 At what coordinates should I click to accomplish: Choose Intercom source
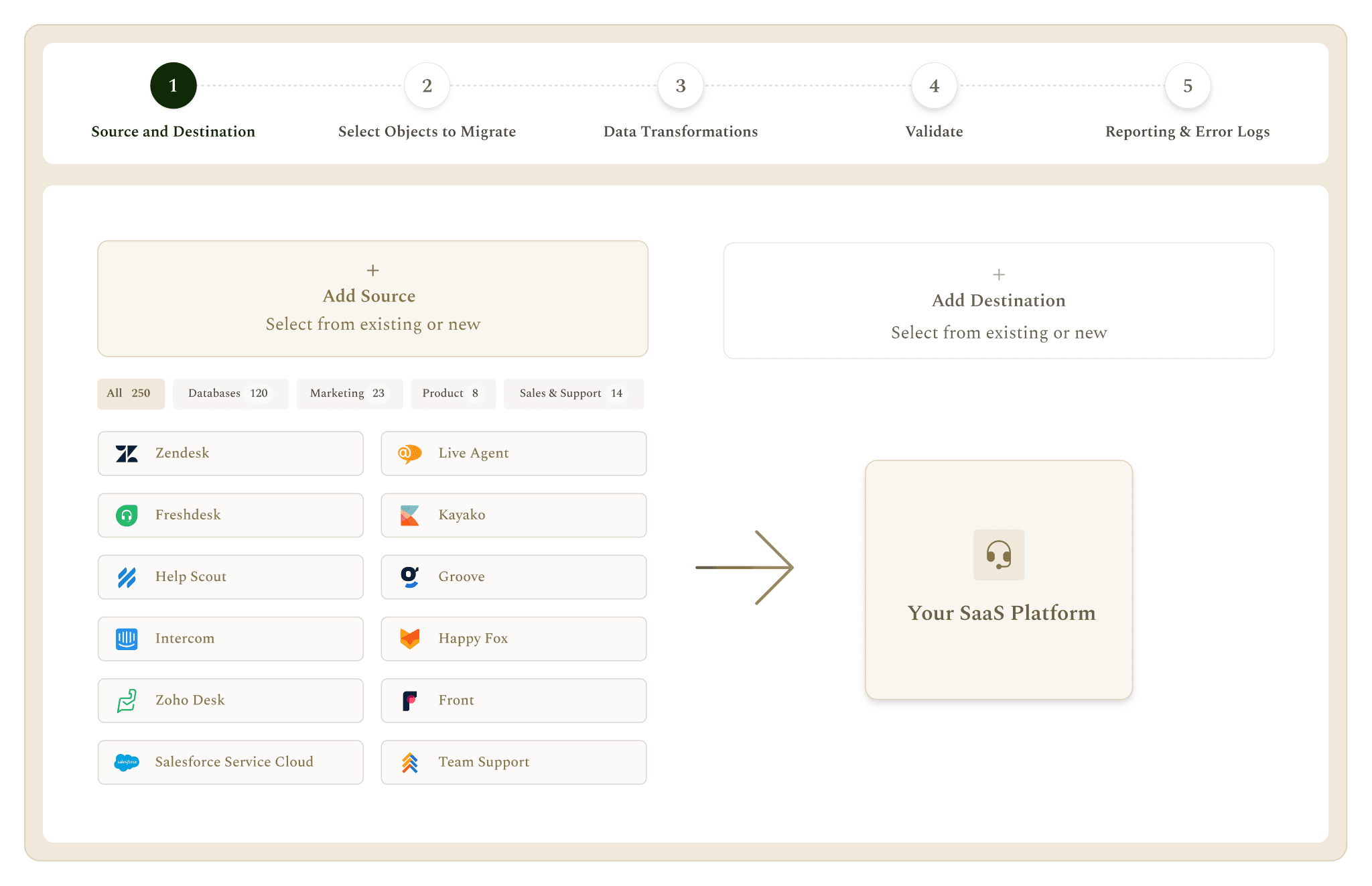[230, 639]
